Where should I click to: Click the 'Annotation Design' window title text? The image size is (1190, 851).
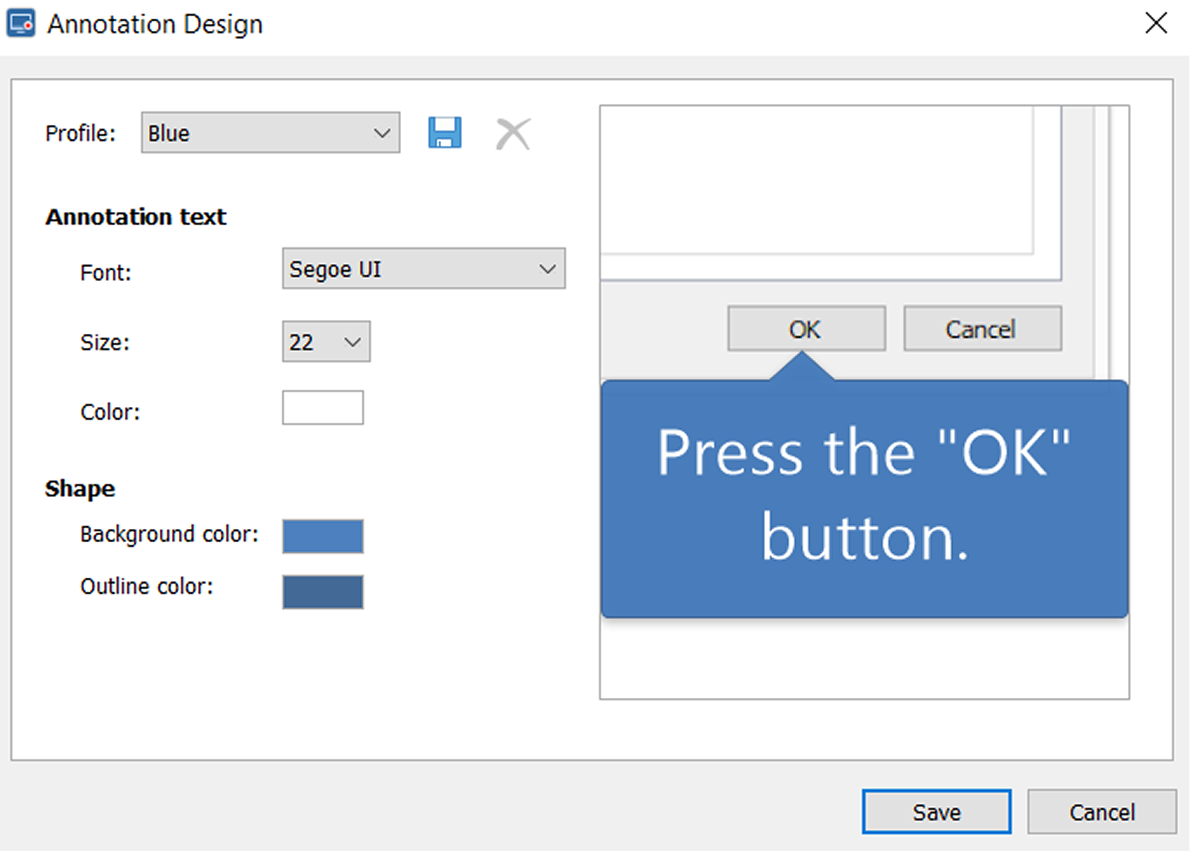[155, 24]
